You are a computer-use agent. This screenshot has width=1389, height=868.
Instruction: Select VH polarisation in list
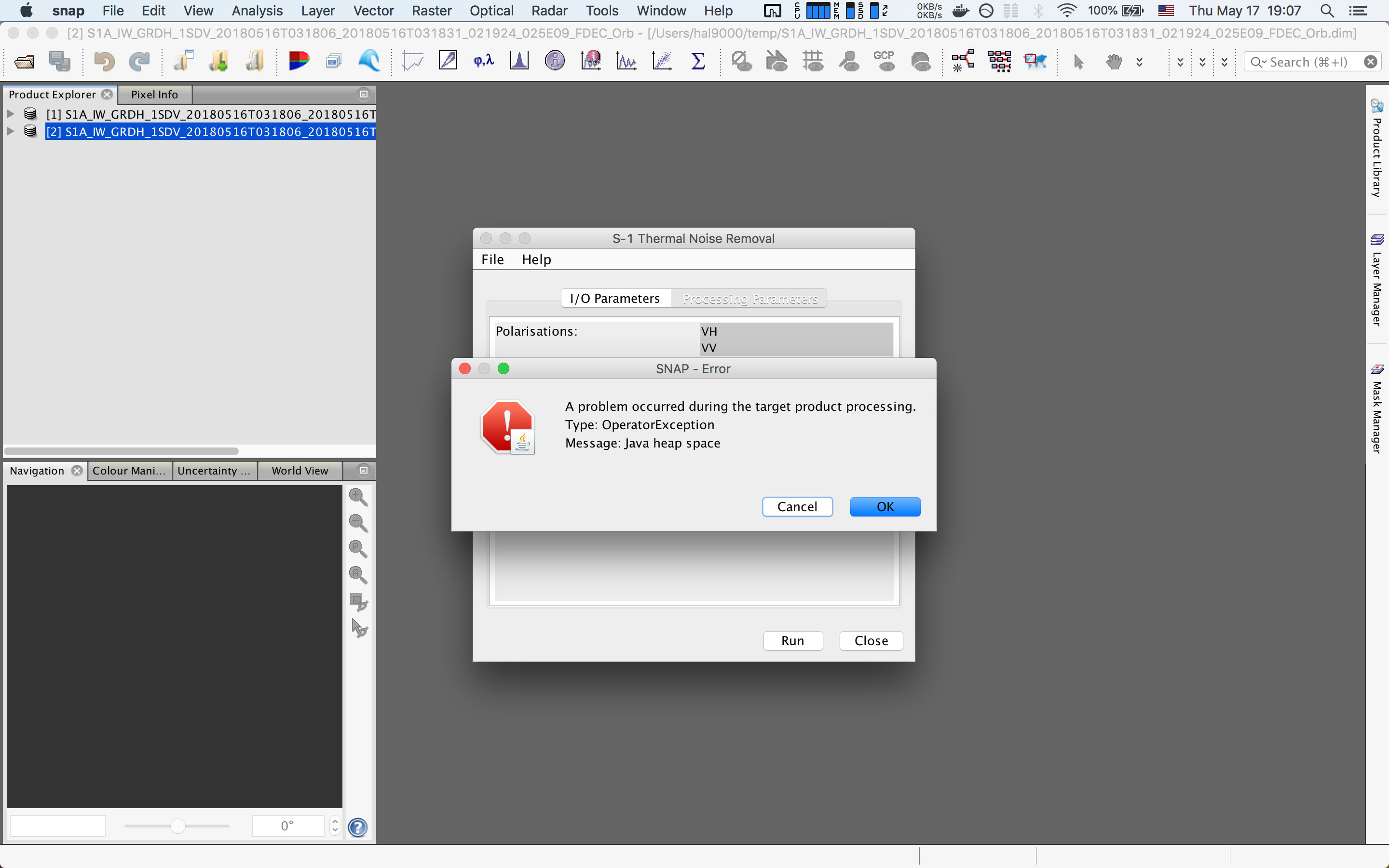coord(796,331)
